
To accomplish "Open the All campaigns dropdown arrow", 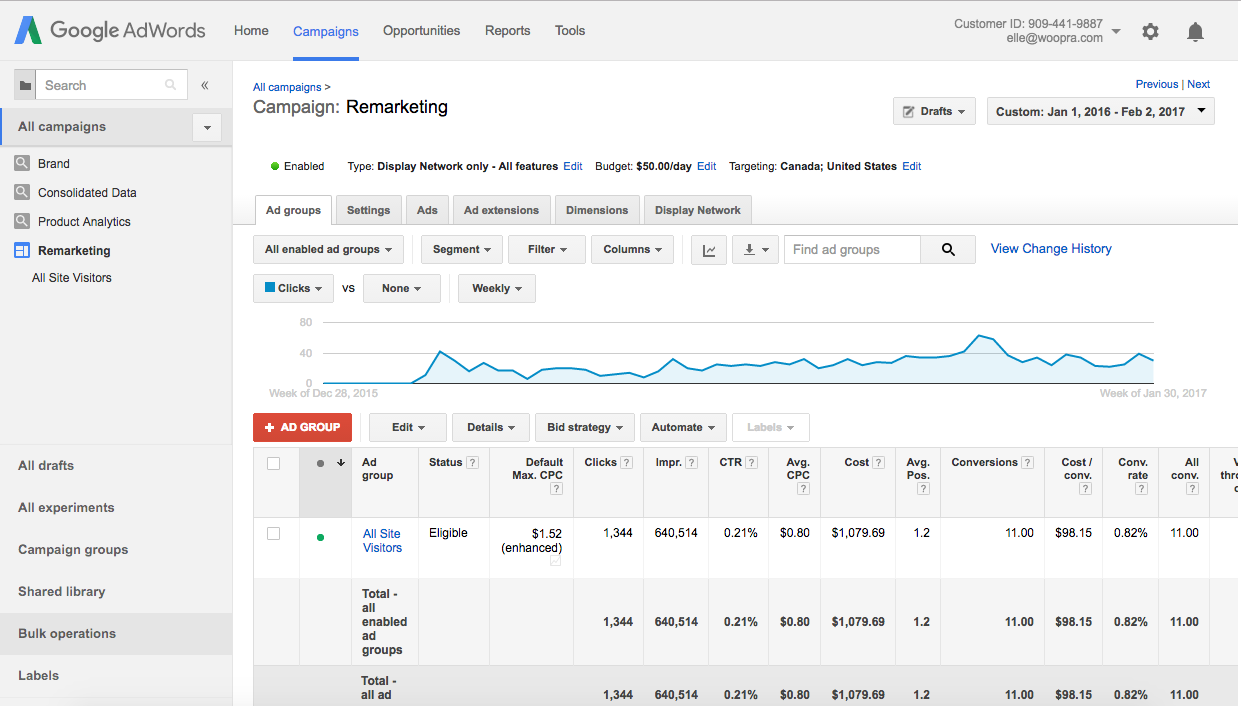I will (x=207, y=127).
